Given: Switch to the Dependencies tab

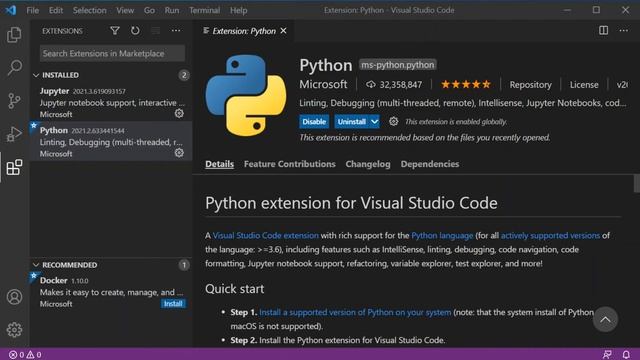Looking at the screenshot, I should tap(430, 164).
